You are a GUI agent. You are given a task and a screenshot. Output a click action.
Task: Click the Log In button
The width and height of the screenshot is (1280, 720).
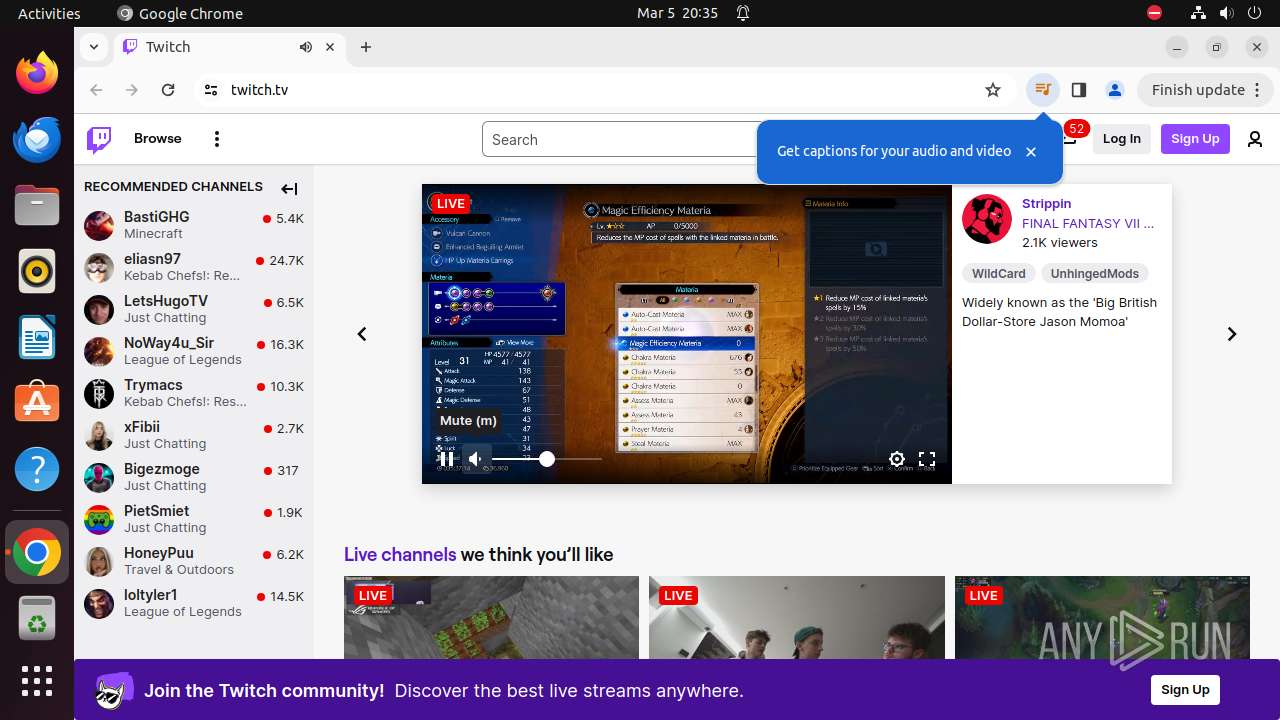point(1122,139)
